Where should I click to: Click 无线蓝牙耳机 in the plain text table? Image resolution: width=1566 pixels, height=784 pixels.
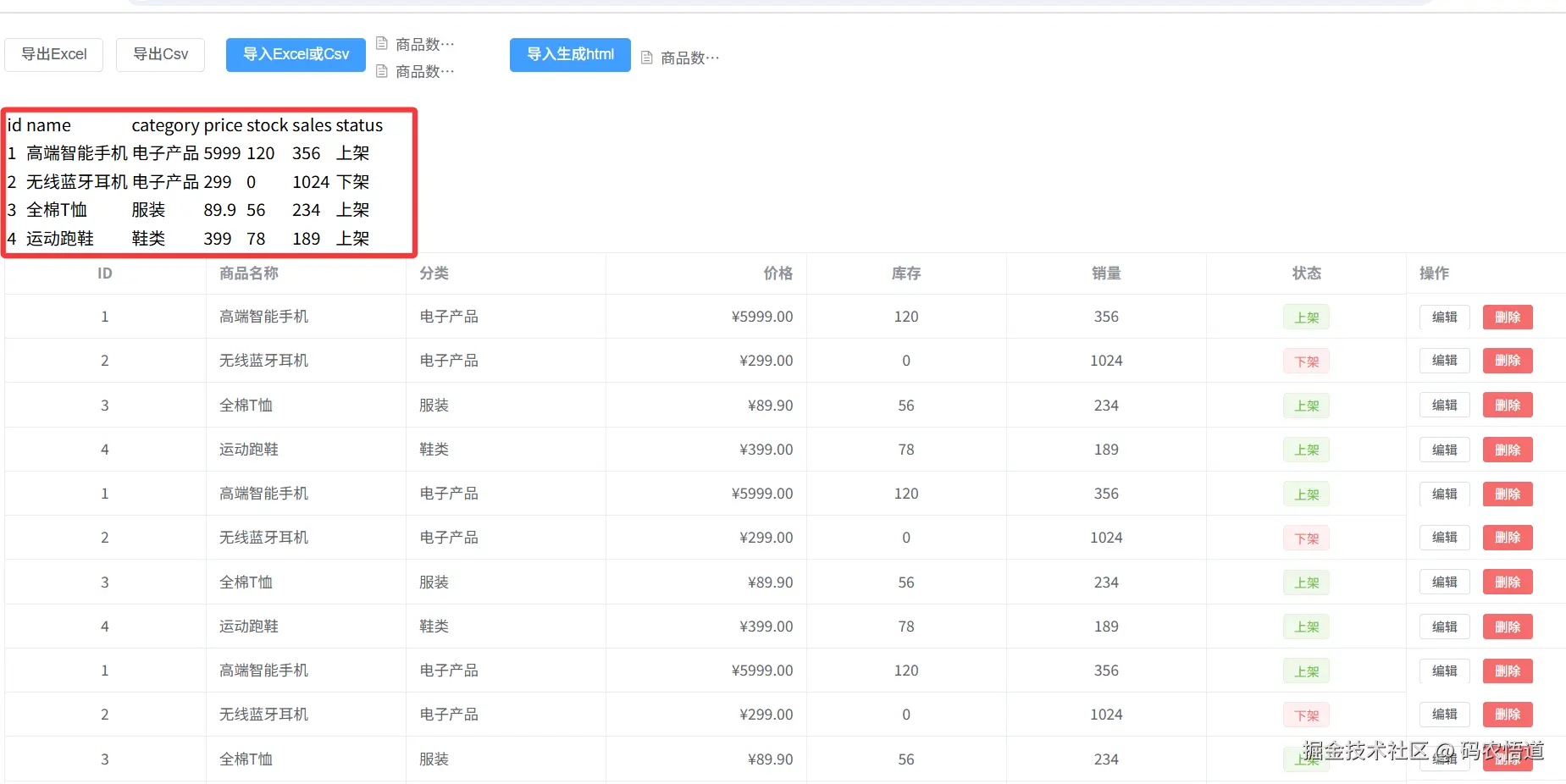click(x=77, y=182)
